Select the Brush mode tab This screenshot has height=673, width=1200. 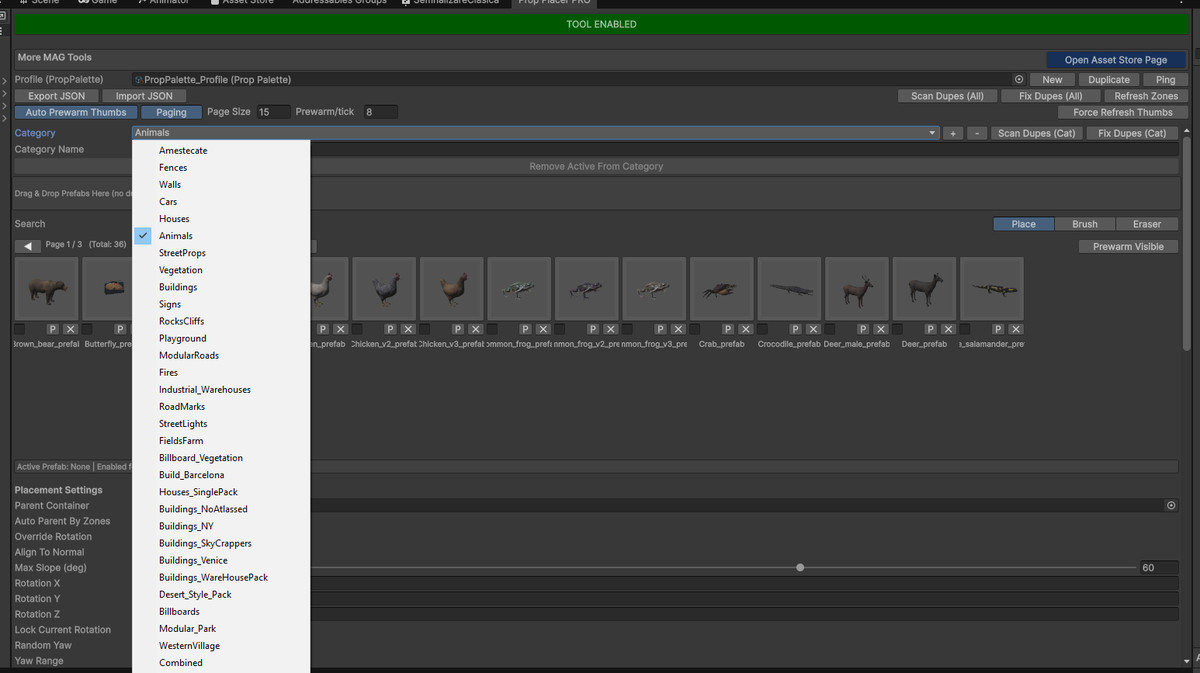pyautogui.click(x=1084, y=224)
